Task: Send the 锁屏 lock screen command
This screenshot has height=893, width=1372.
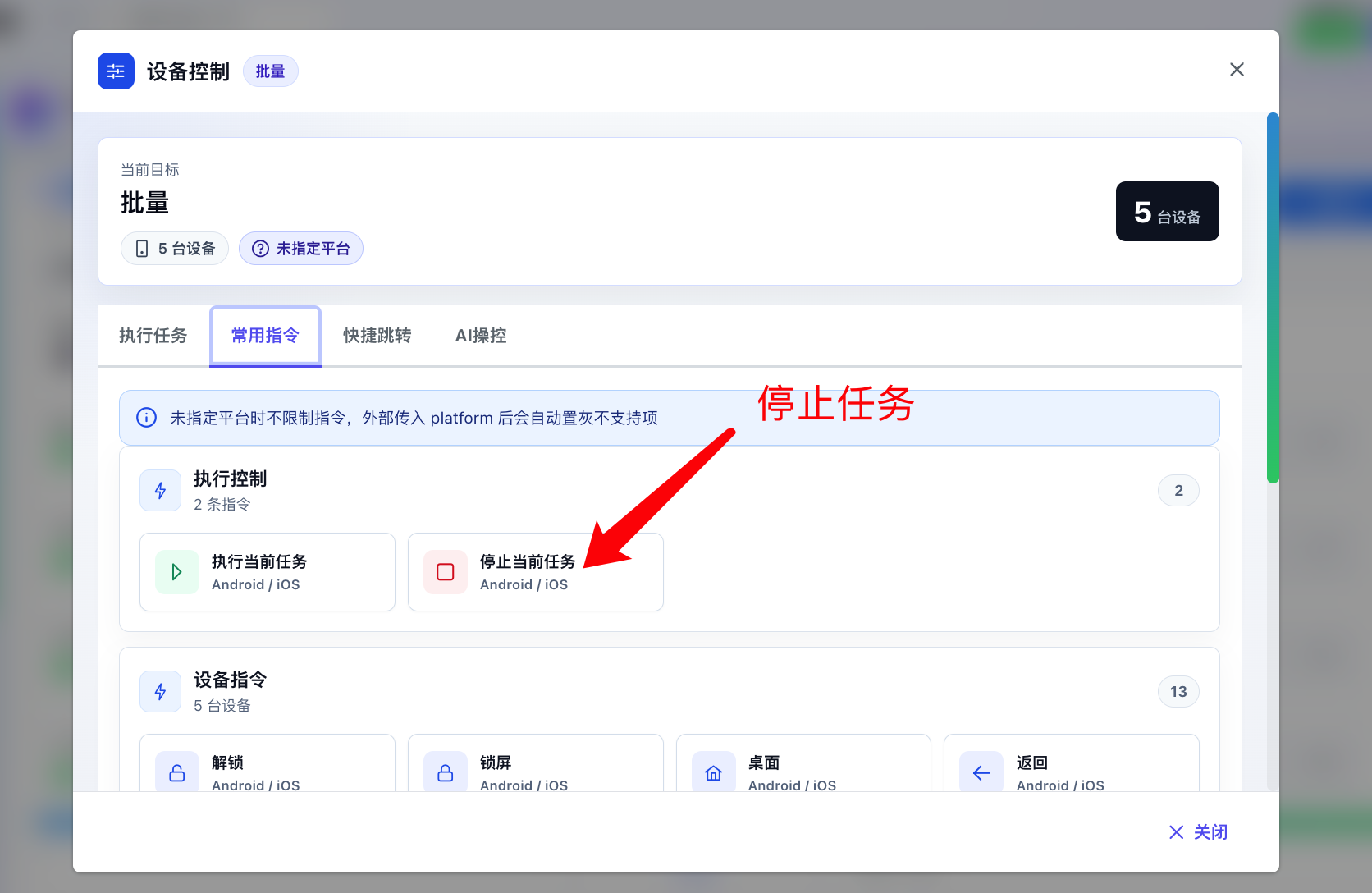Action: pos(536,763)
